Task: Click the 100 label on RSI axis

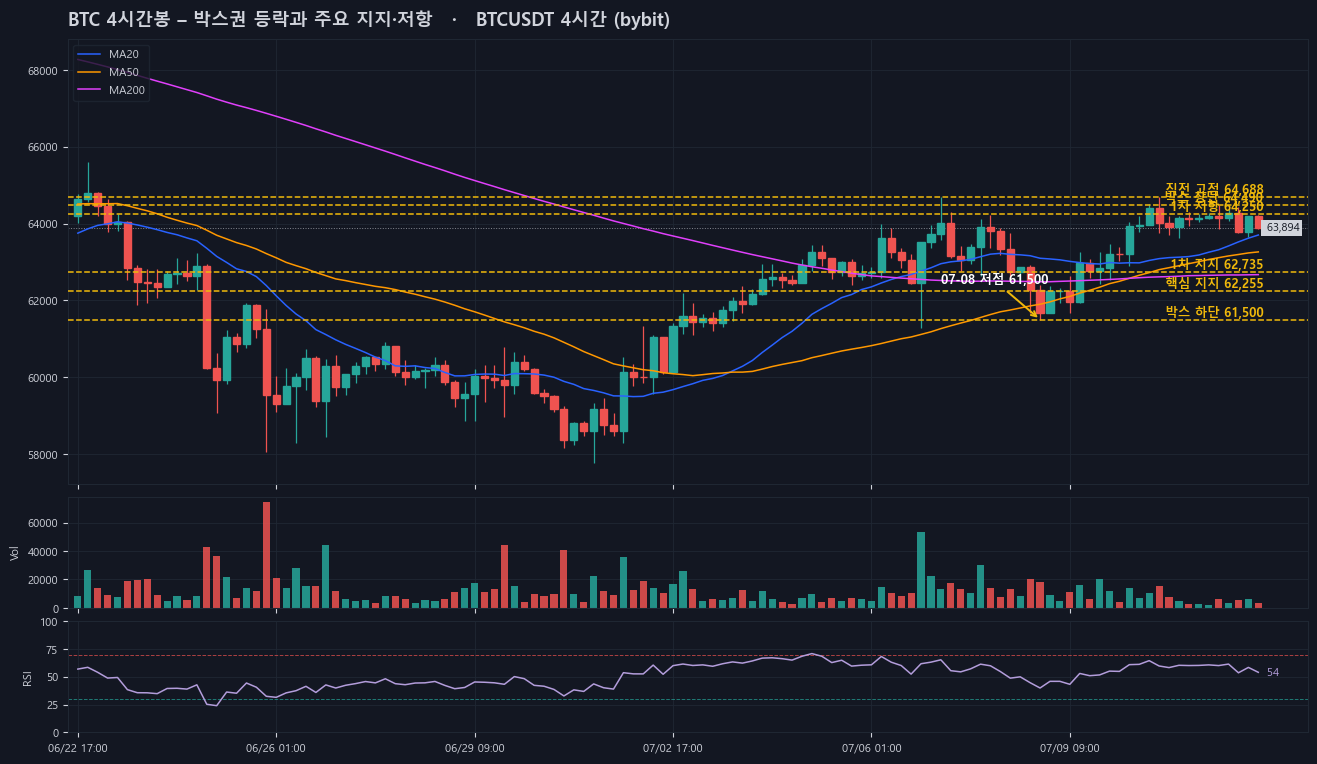Action: (x=49, y=622)
